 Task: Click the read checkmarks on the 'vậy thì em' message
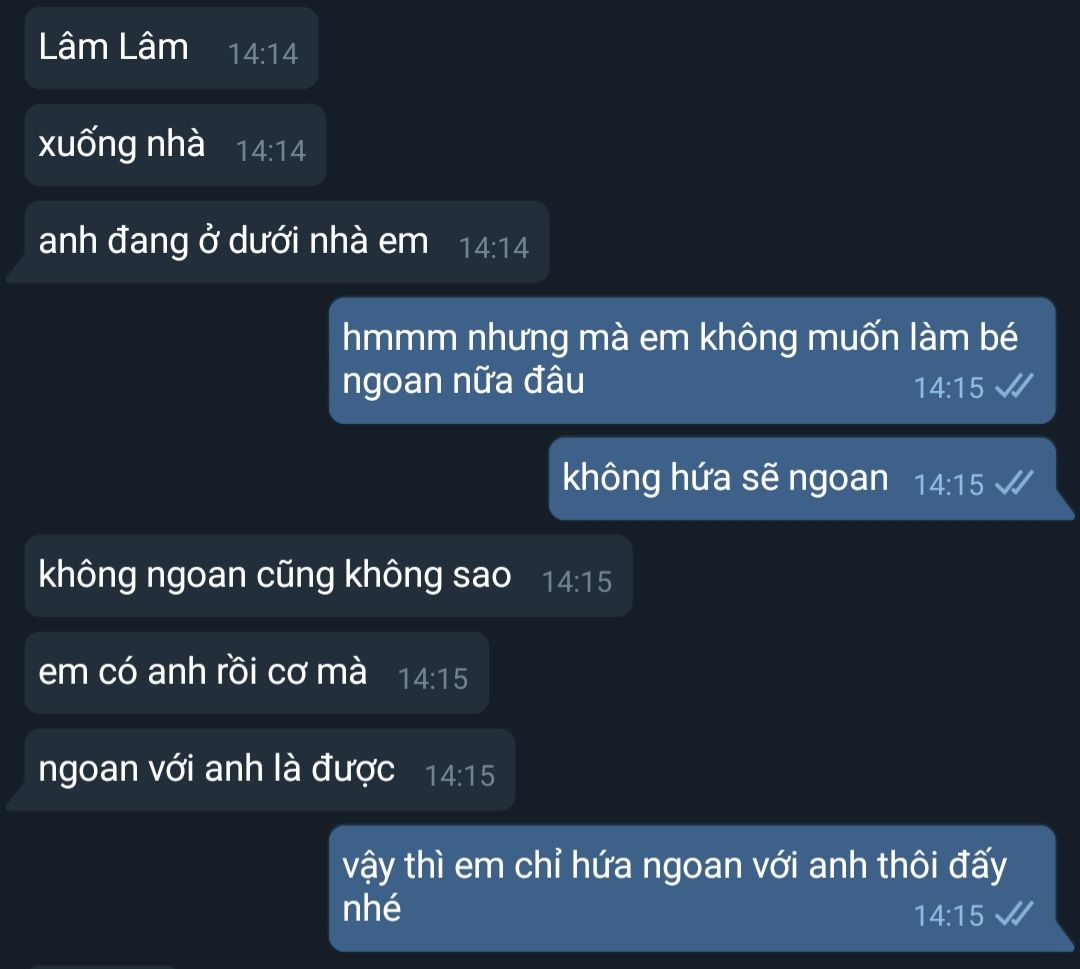point(1015,914)
